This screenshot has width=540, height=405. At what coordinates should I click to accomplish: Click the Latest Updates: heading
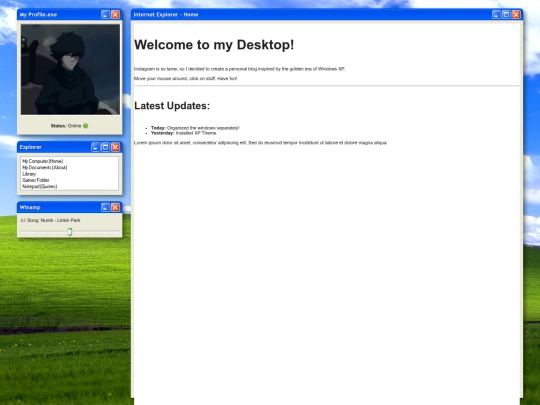172,106
